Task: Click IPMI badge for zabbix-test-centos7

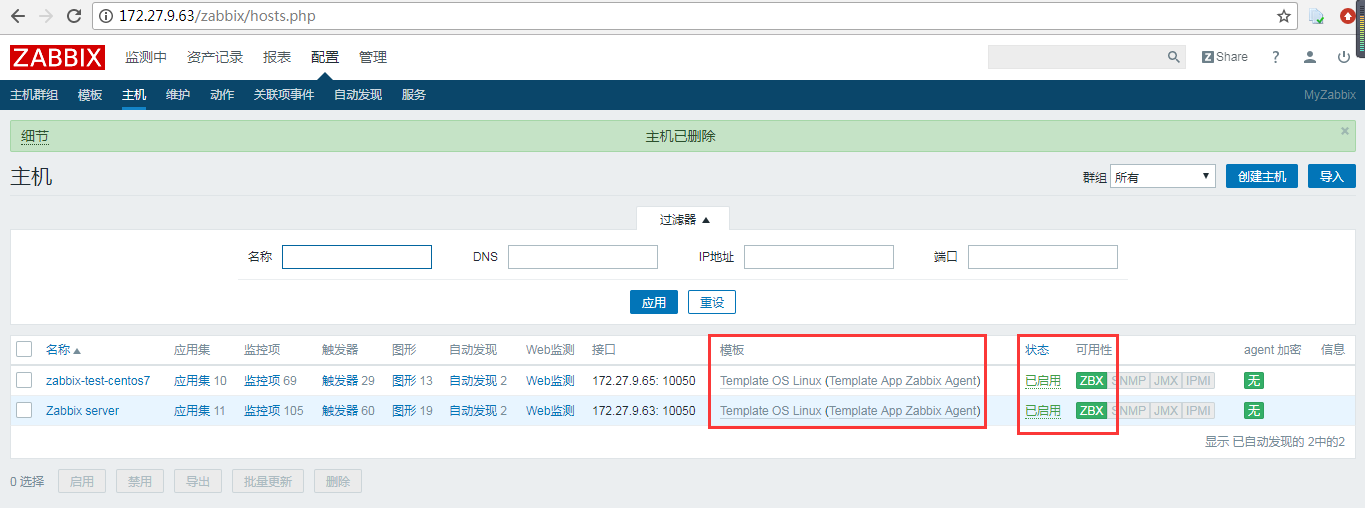Action: point(1198,380)
